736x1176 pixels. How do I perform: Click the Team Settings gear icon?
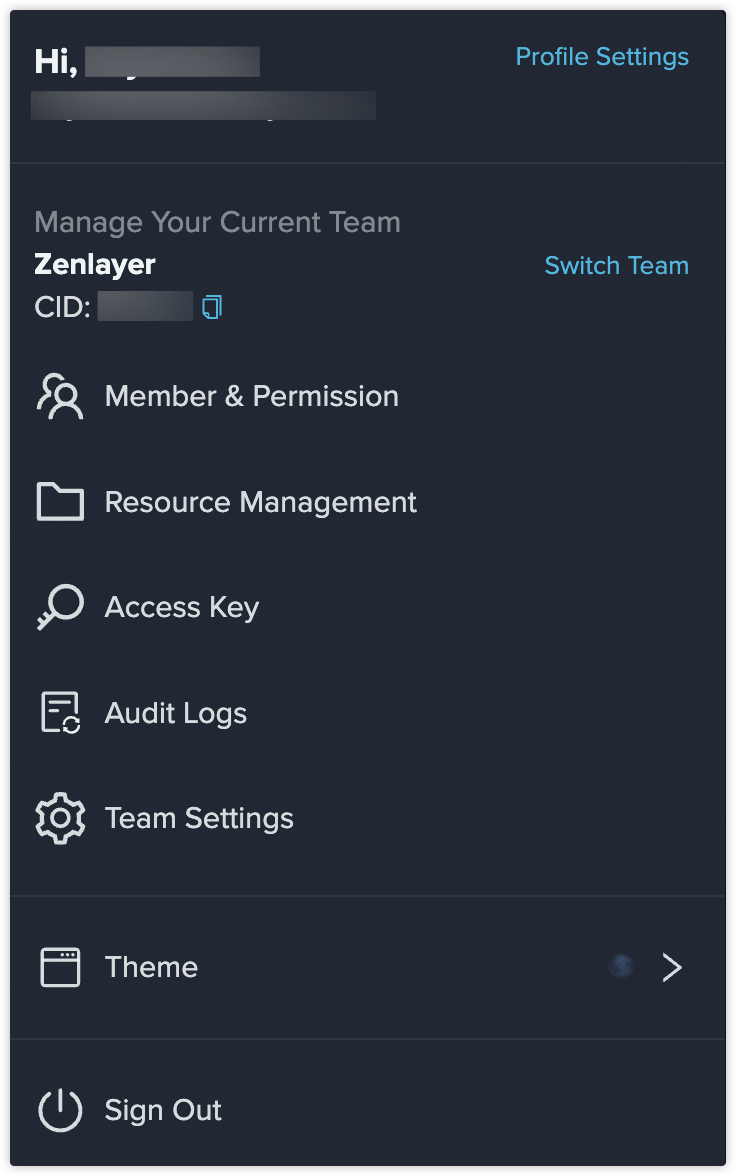pyautogui.click(x=60, y=818)
